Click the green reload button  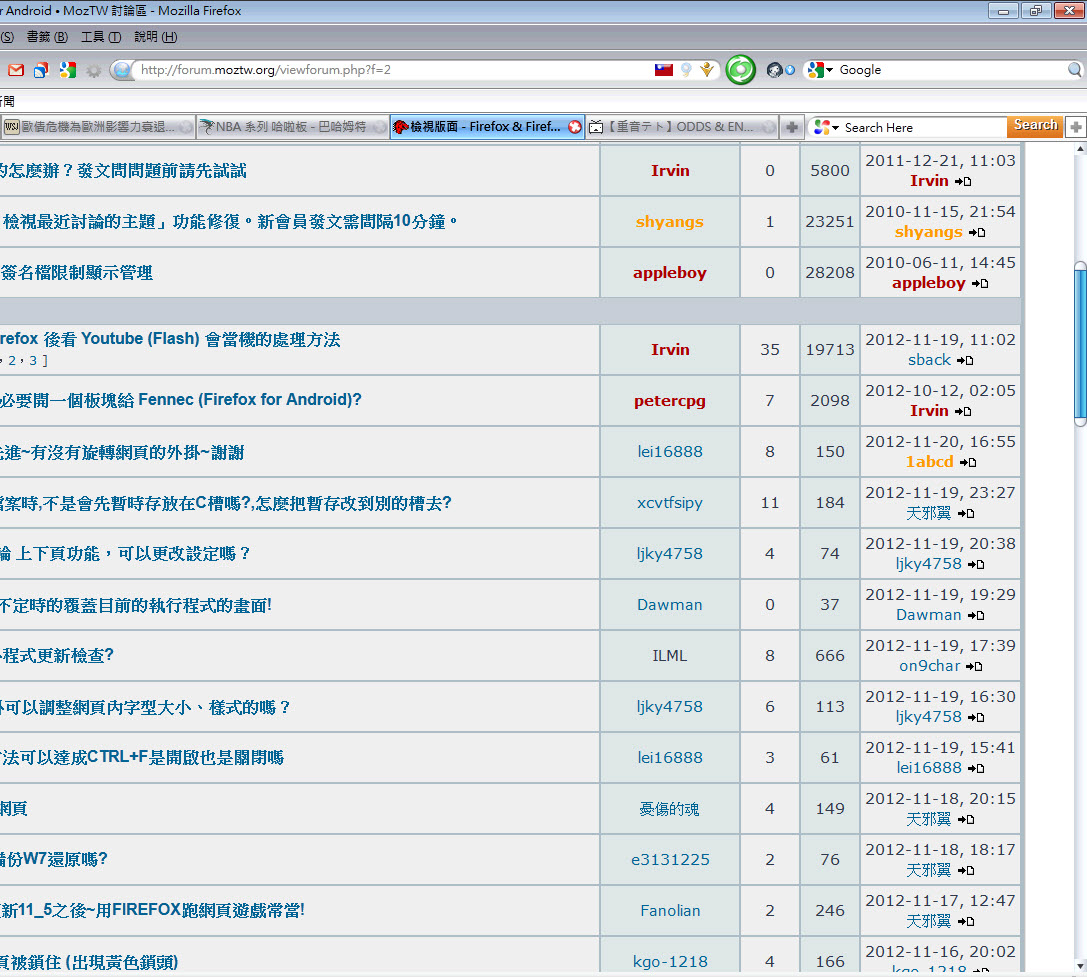tap(740, 70)
